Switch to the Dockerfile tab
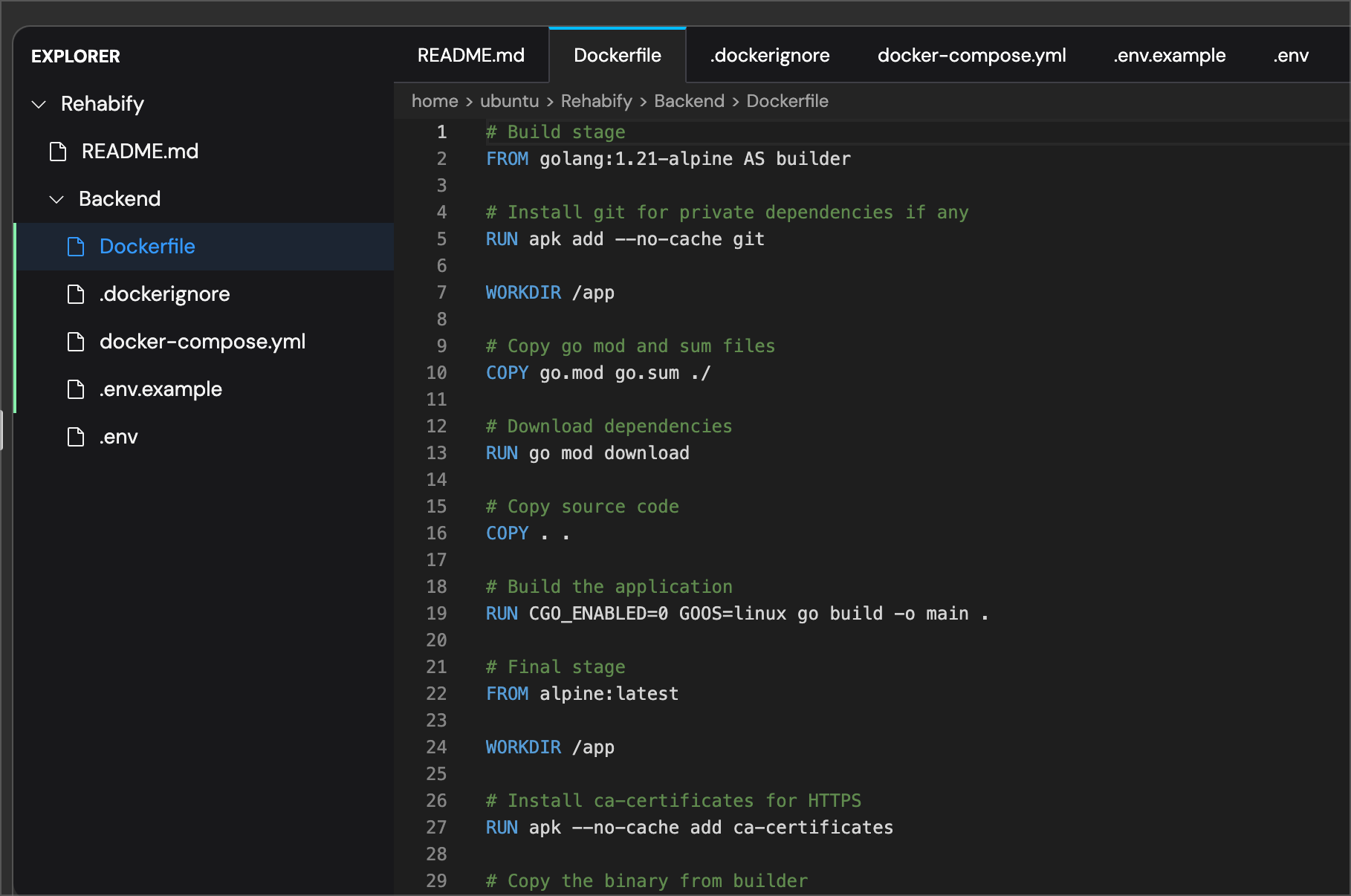1351x896 pixels. click(618, 56)
